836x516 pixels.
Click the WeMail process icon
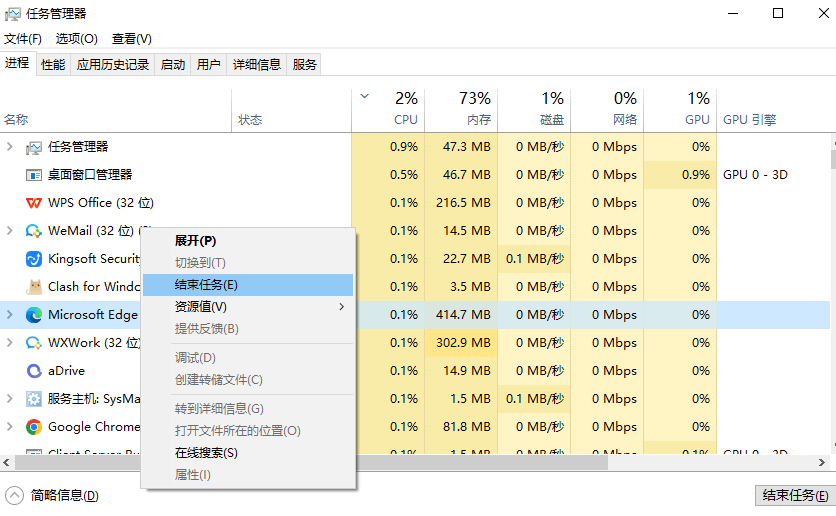34,231
